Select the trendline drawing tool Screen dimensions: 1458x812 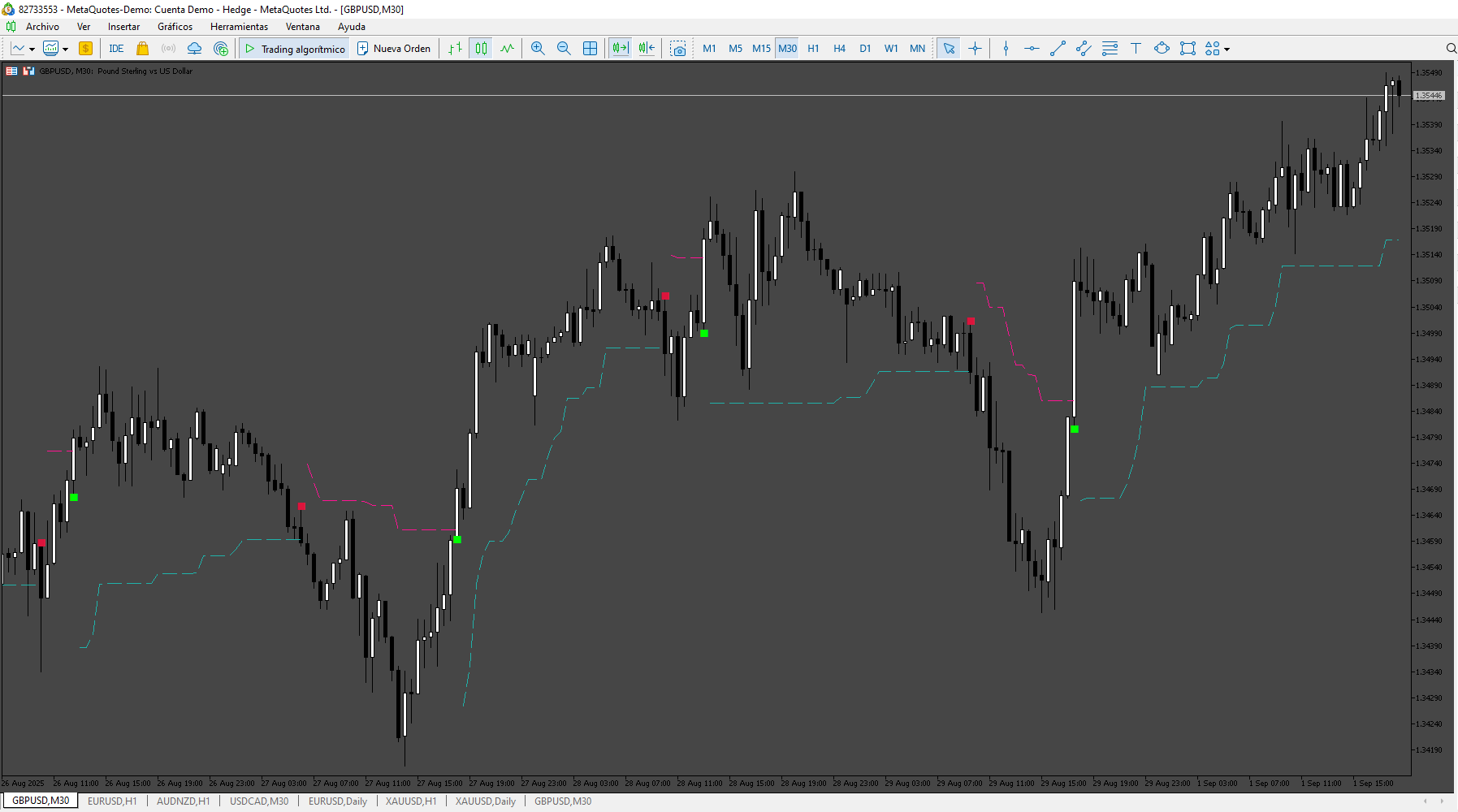pyautogui.click(x=1058, y=49)
